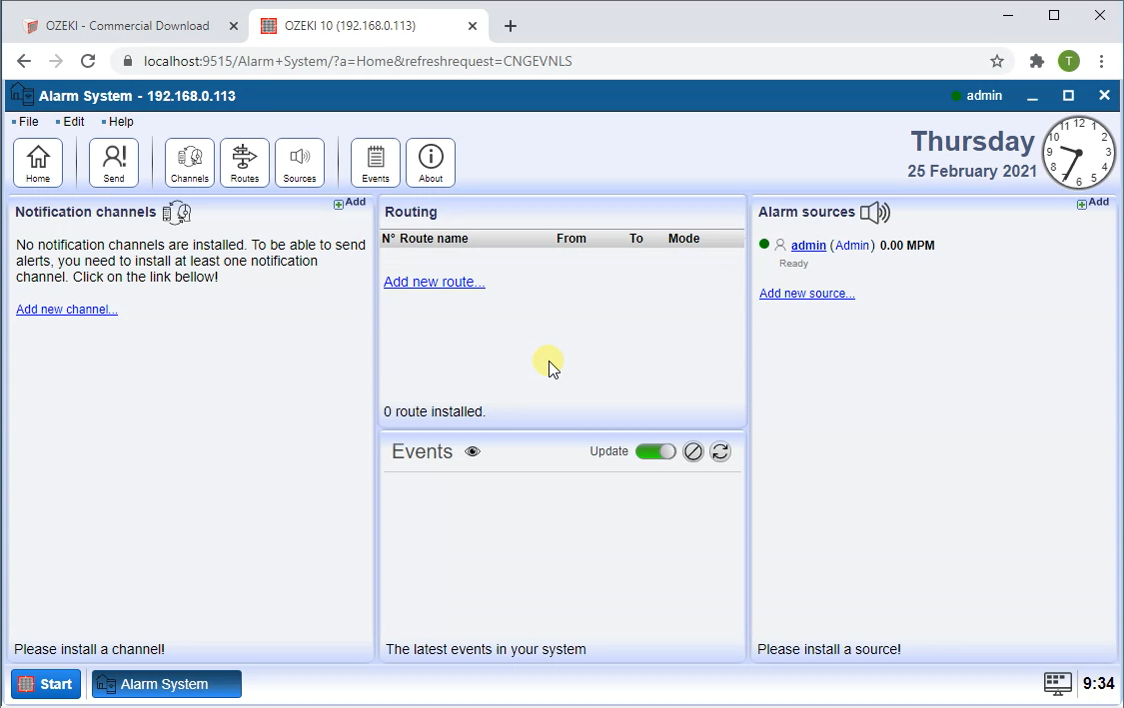The width and height of the screenshot is (1124, 708).
Task: Click the eye icon beside Events
Action: [x=472, y=451]
